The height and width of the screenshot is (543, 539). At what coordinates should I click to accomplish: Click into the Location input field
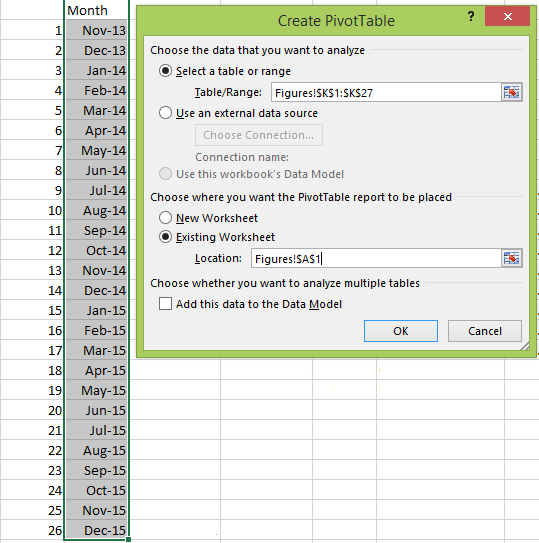pyautogui.click(x=376, y=258)
